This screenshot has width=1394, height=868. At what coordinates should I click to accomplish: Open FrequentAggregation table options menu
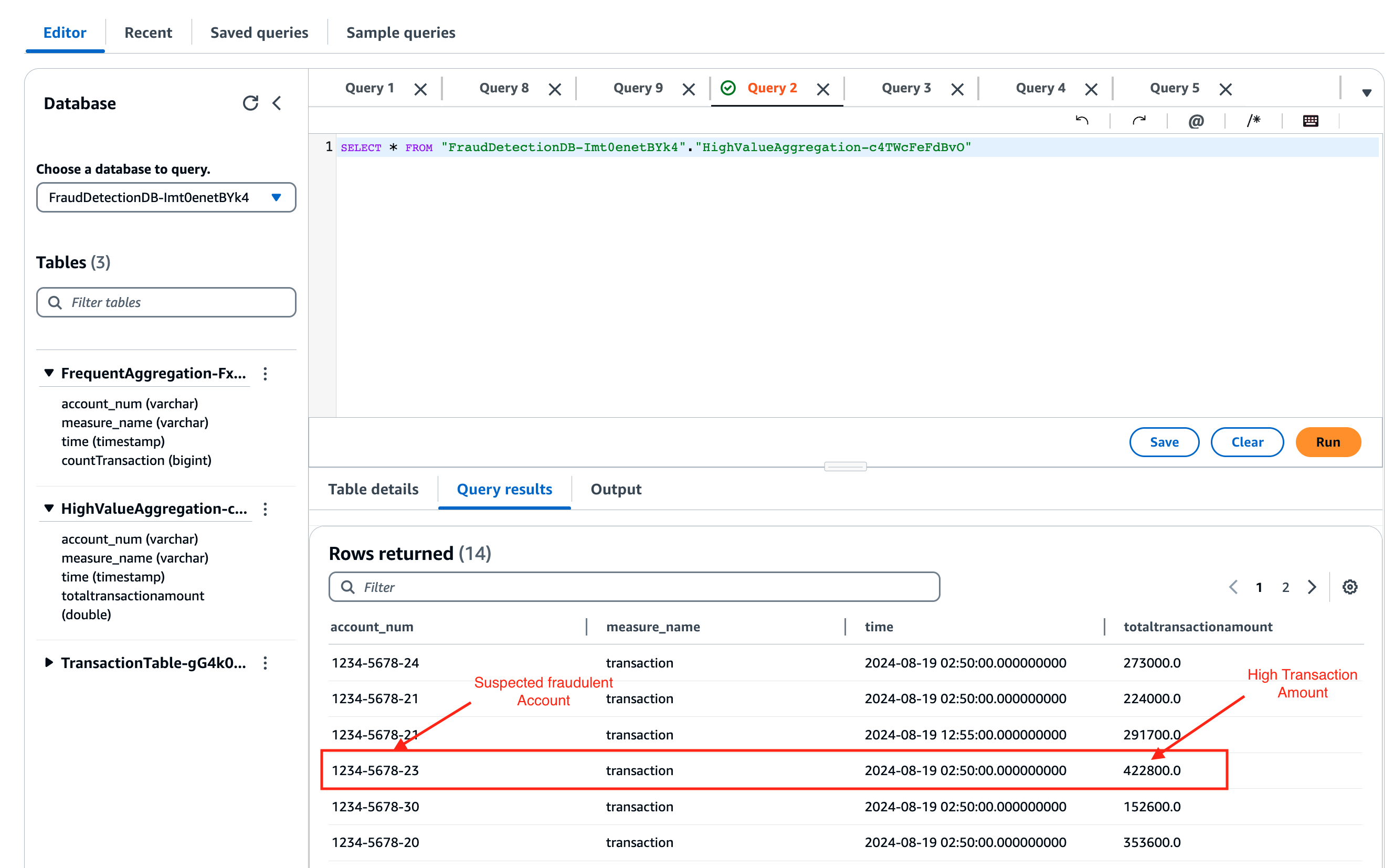pyautogui.click(x=265, y=374)
